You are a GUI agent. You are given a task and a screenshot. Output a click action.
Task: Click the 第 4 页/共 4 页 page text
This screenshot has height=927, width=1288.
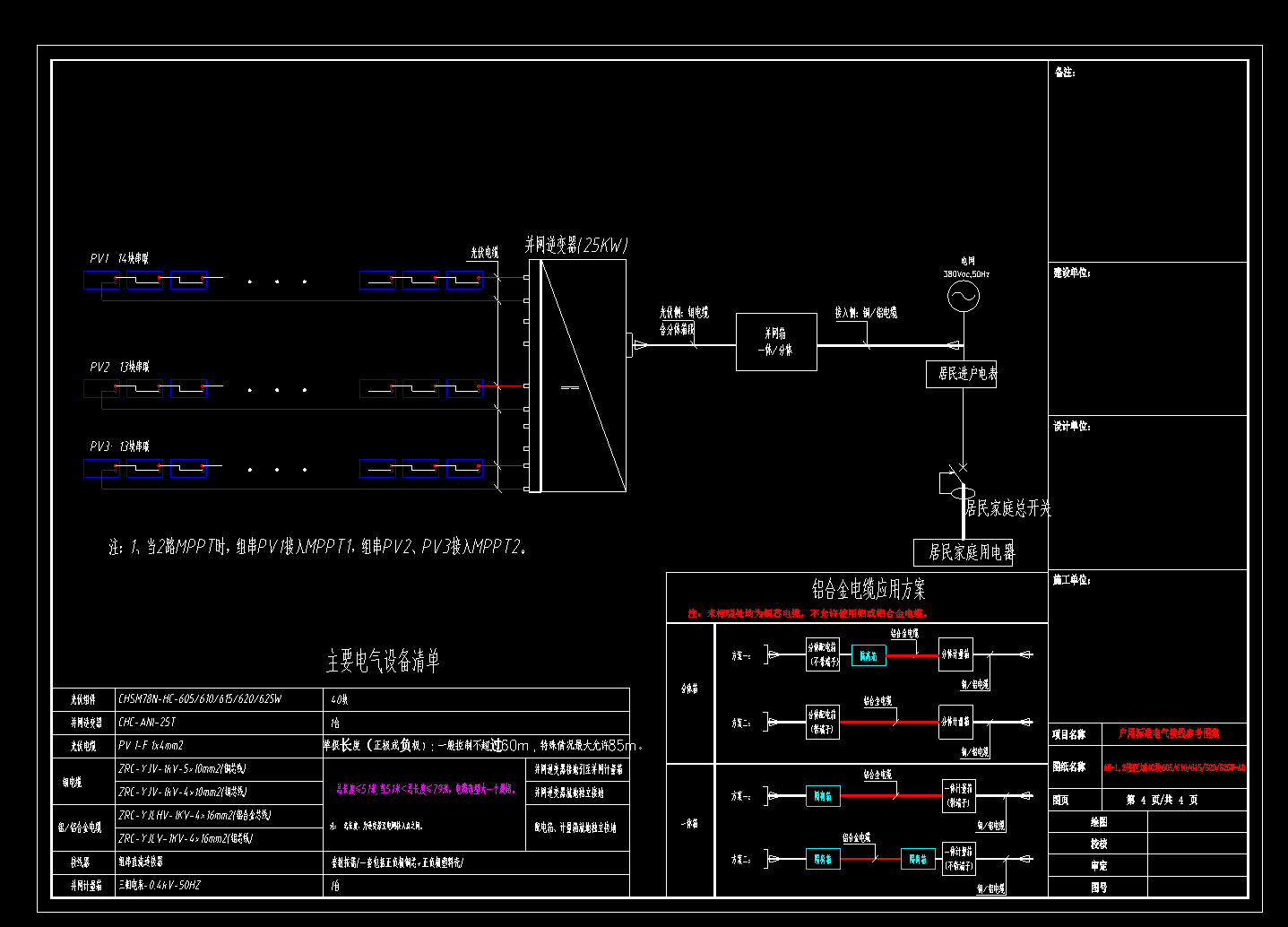1162,800
